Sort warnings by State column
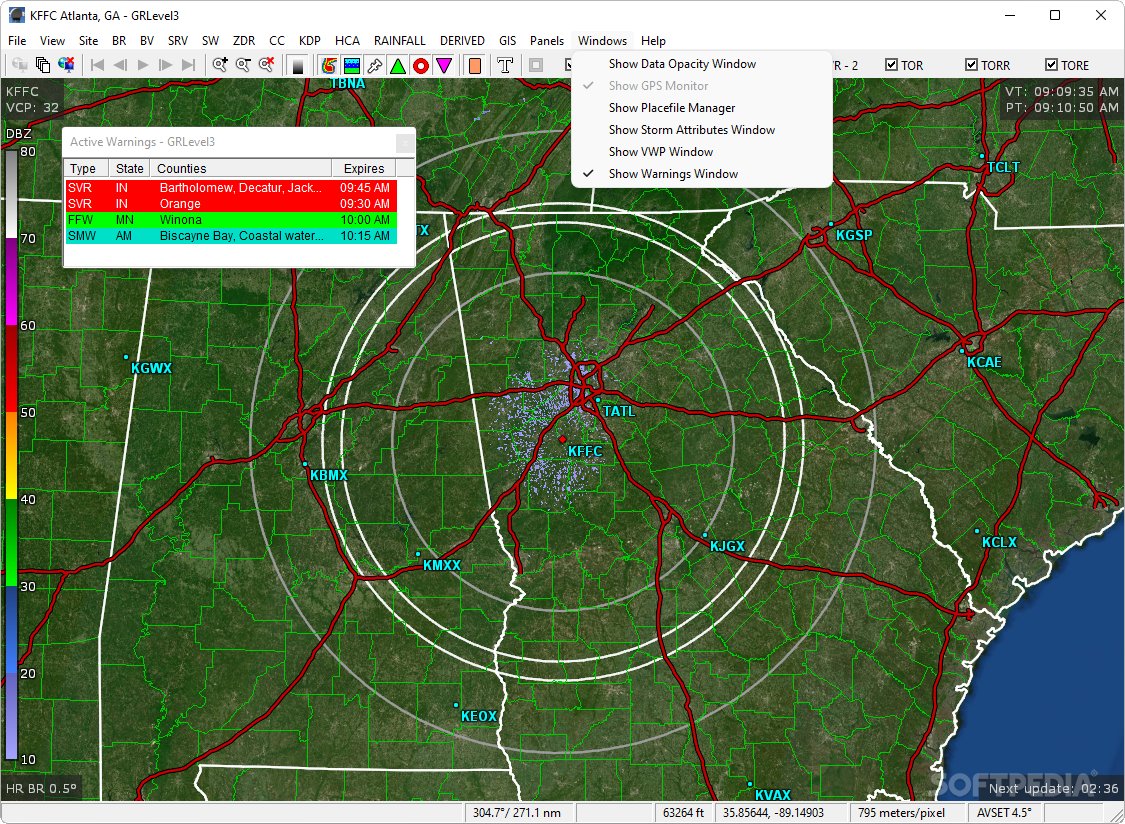1125x824 pixels. (x=129, y=169)
